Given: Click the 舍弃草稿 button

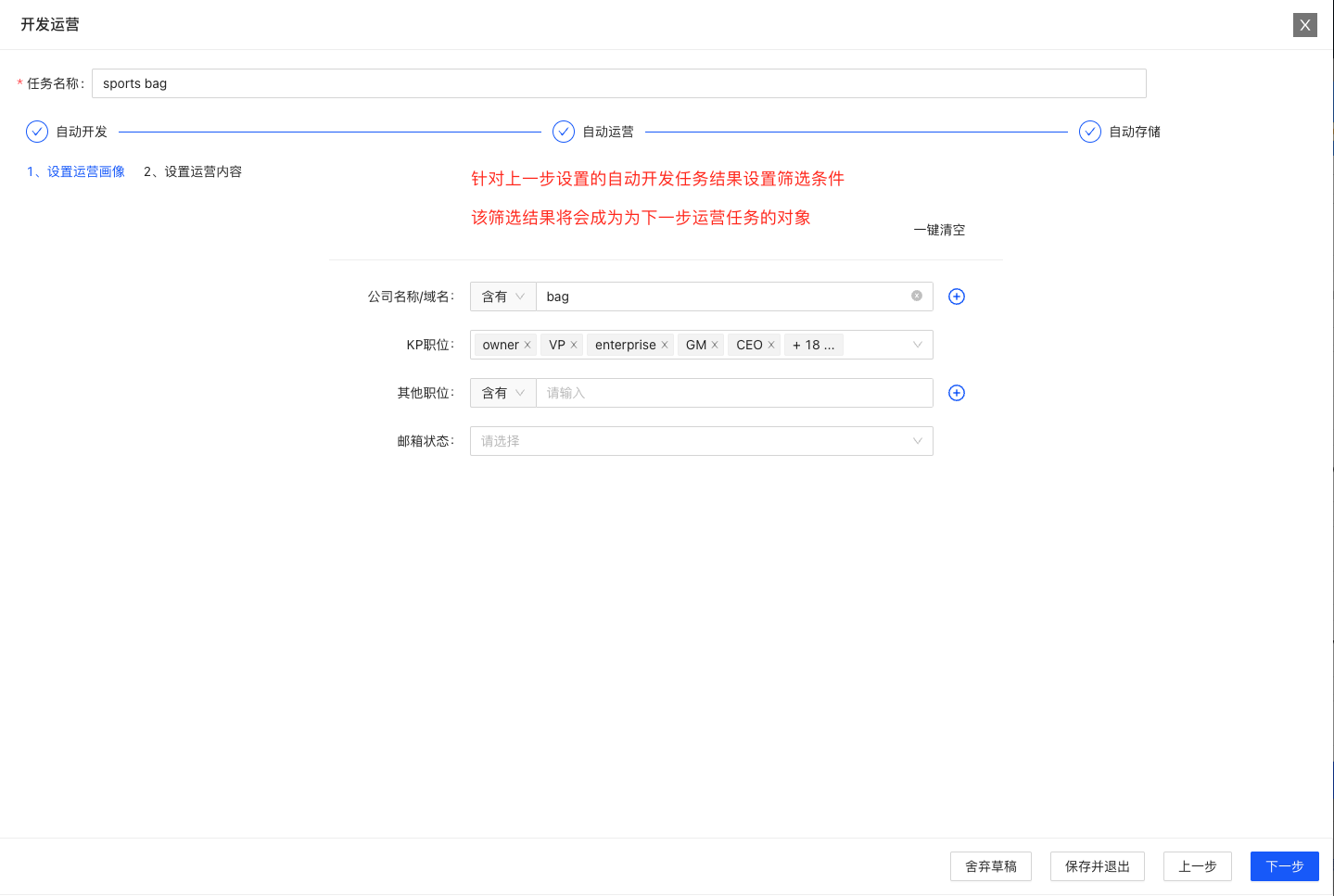Looking at the screenshot, I should [991, 866].
